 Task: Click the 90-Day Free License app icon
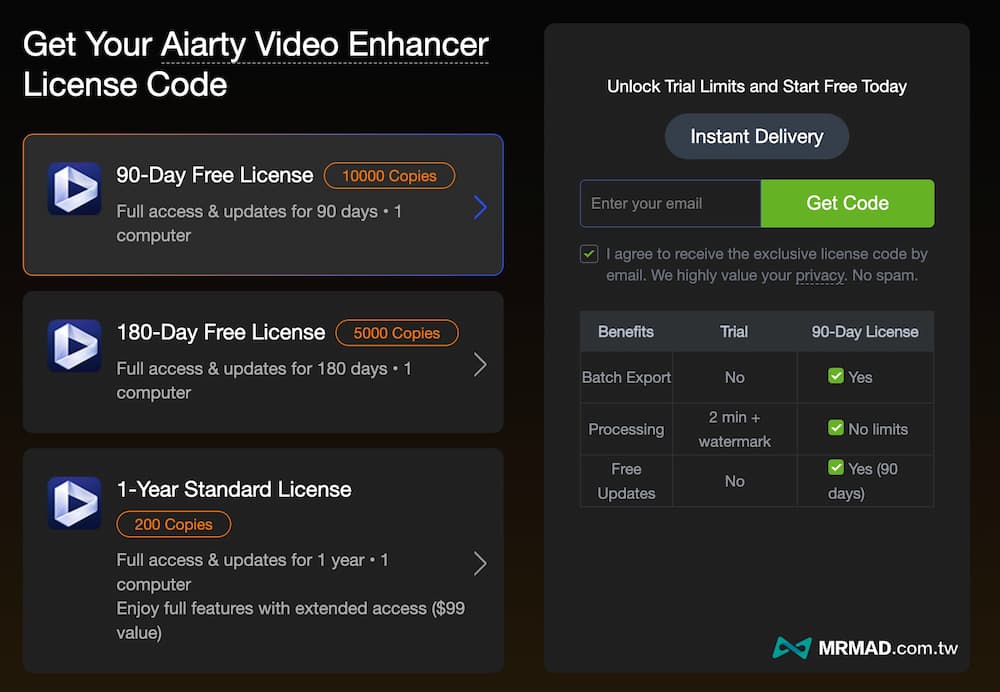click(74, 188)
